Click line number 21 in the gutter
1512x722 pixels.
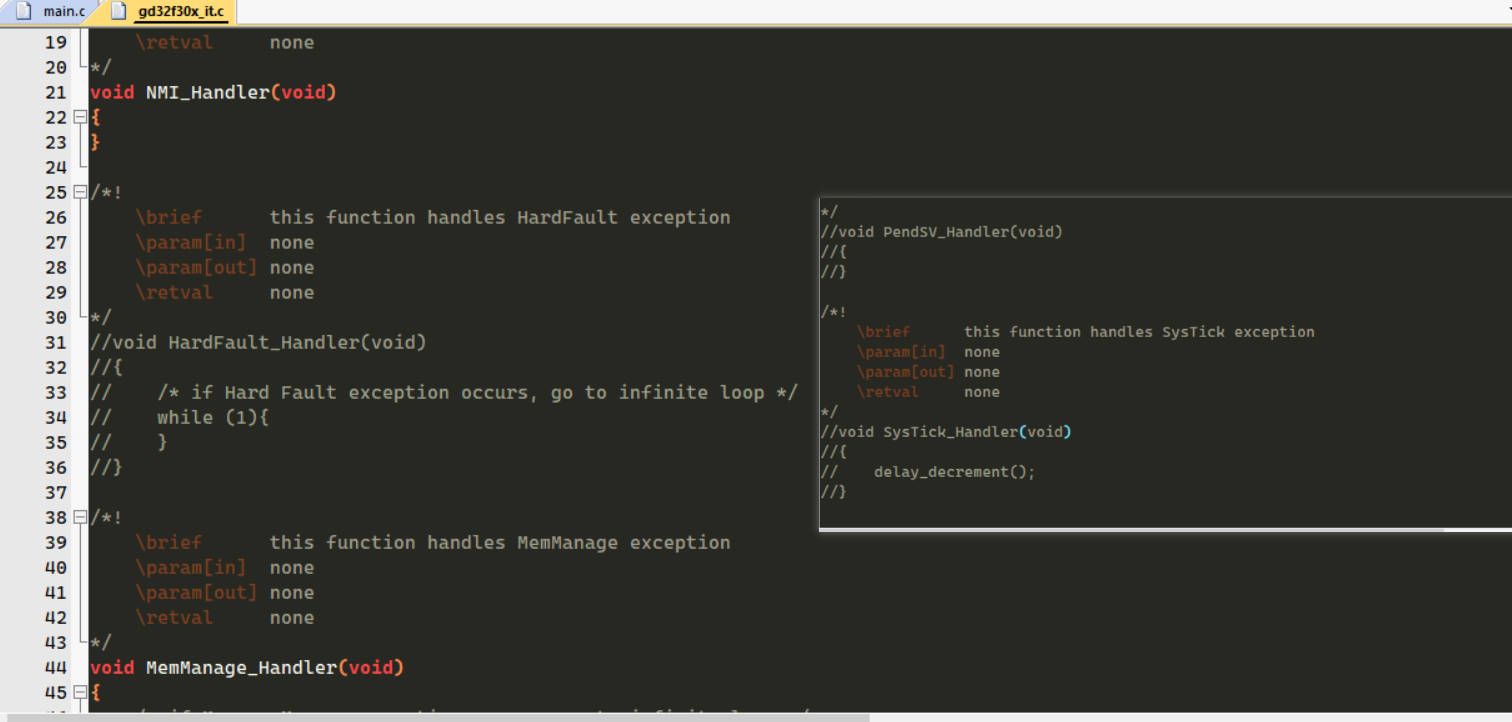[x=56, y=92]
